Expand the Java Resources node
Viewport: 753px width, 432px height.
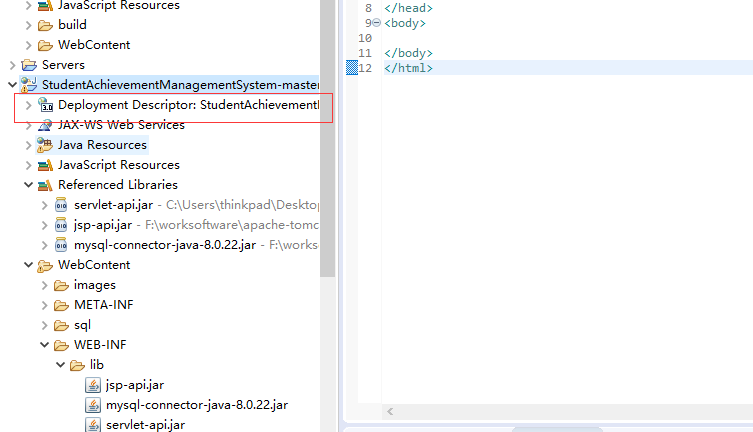(x=28, y=145)
